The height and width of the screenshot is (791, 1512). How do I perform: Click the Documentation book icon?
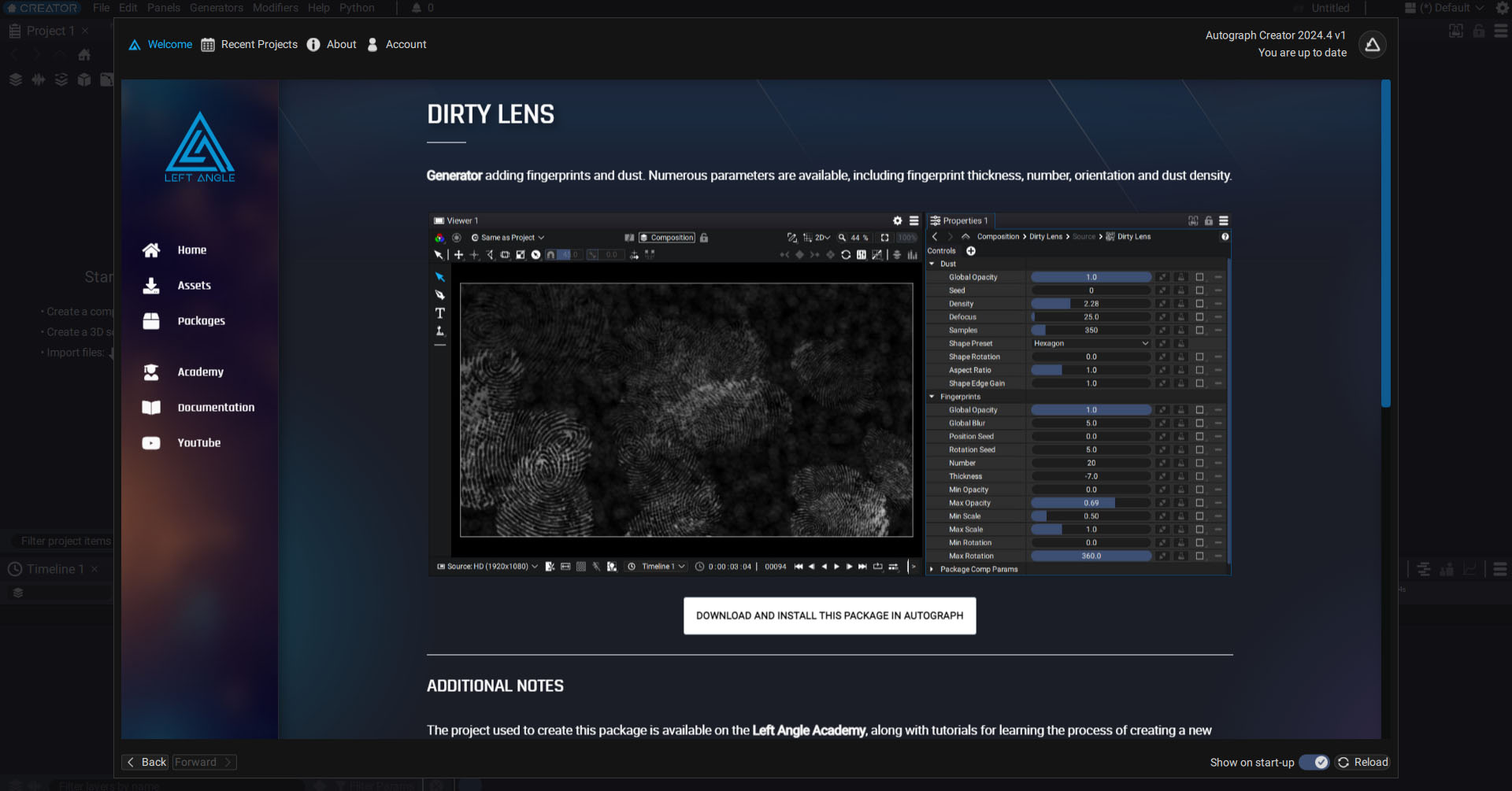tap(151, 408)
